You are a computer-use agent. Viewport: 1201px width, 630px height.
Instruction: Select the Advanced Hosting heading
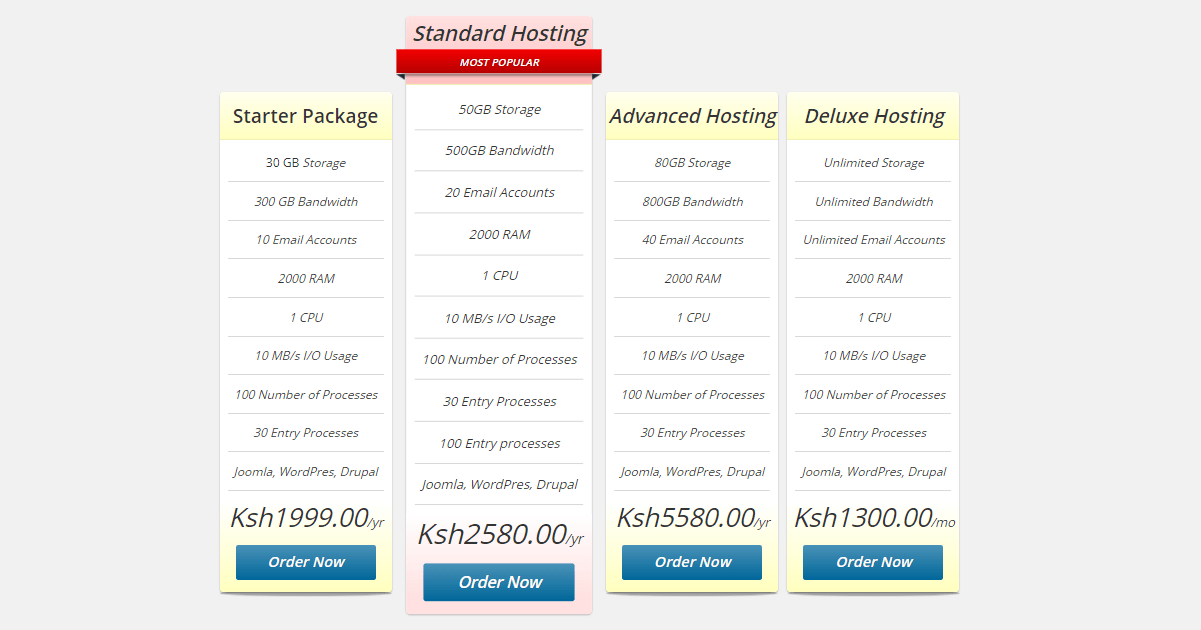pos(692,116)
